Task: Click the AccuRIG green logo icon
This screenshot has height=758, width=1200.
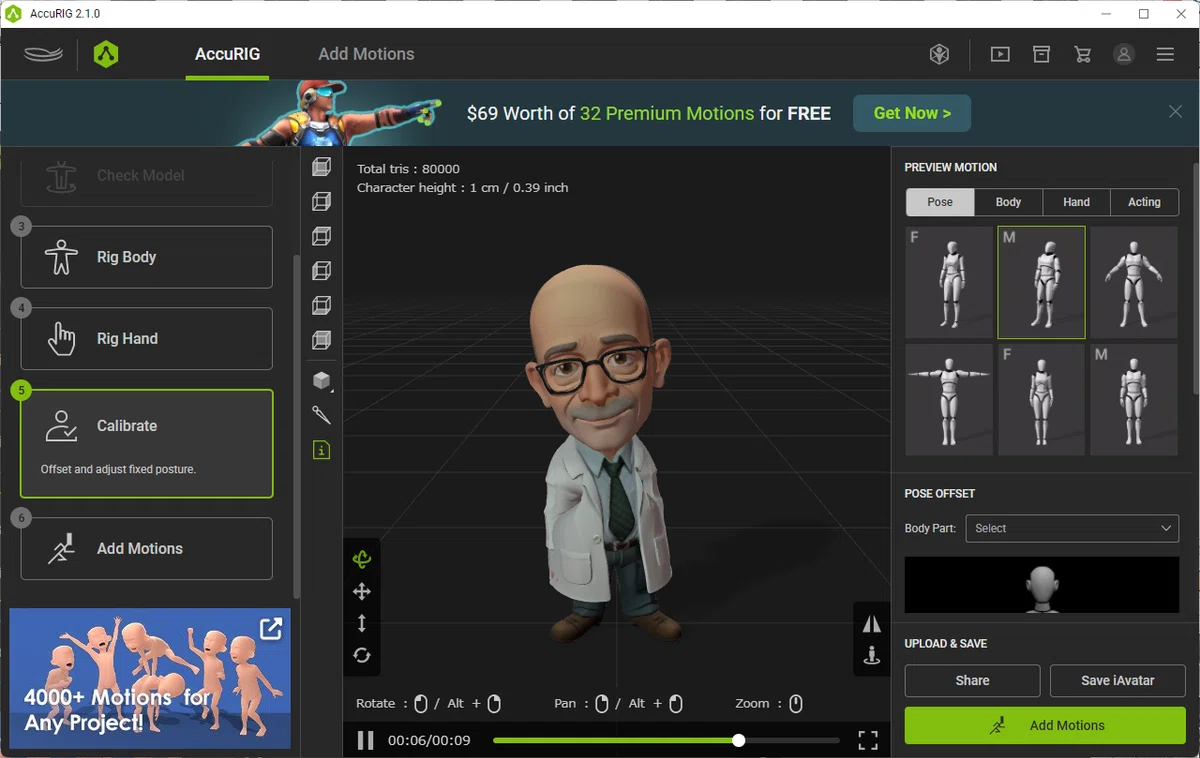Action: [106, 54]
